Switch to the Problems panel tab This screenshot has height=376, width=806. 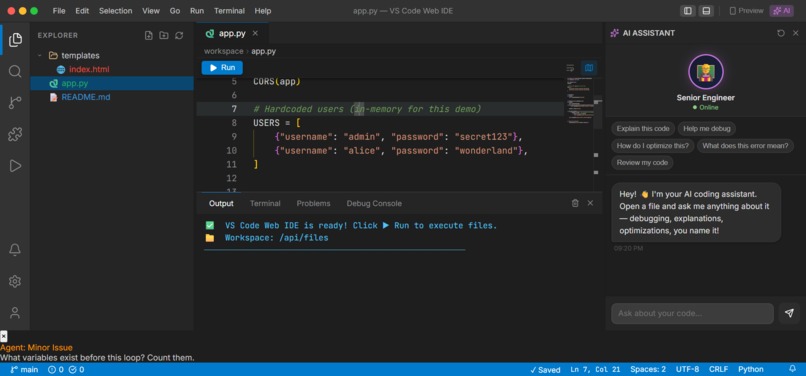[x=314, y=204]
